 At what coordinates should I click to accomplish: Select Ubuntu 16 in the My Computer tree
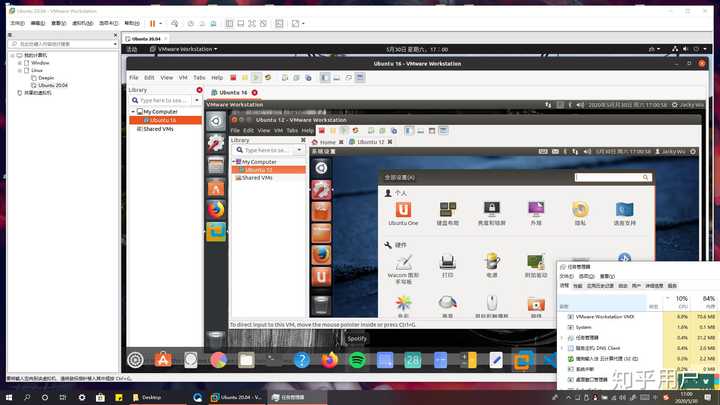coord(165,120)
